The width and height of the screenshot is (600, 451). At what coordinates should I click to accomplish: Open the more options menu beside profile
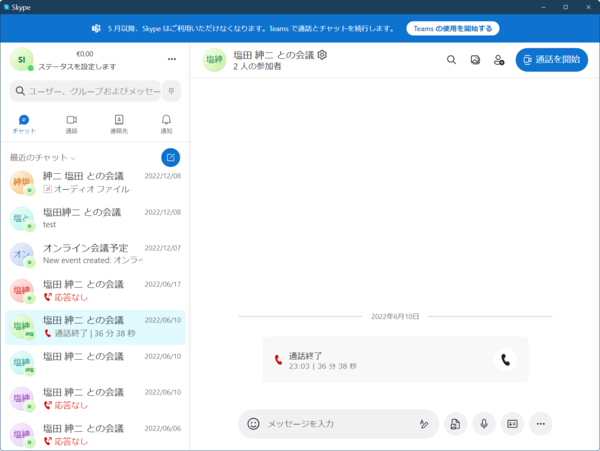(x=171, y=60)
